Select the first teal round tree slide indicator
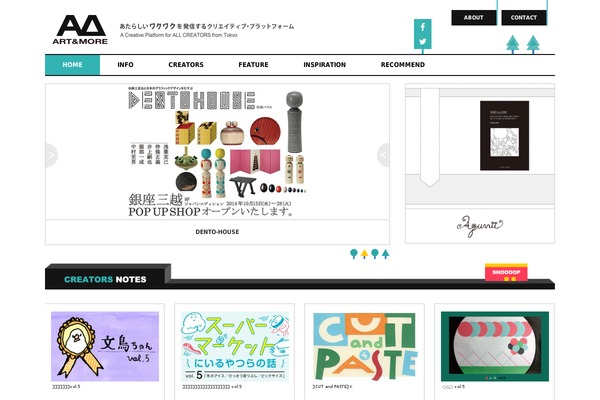Viewport: 600px width, 400px height. (x=354, y=254)
